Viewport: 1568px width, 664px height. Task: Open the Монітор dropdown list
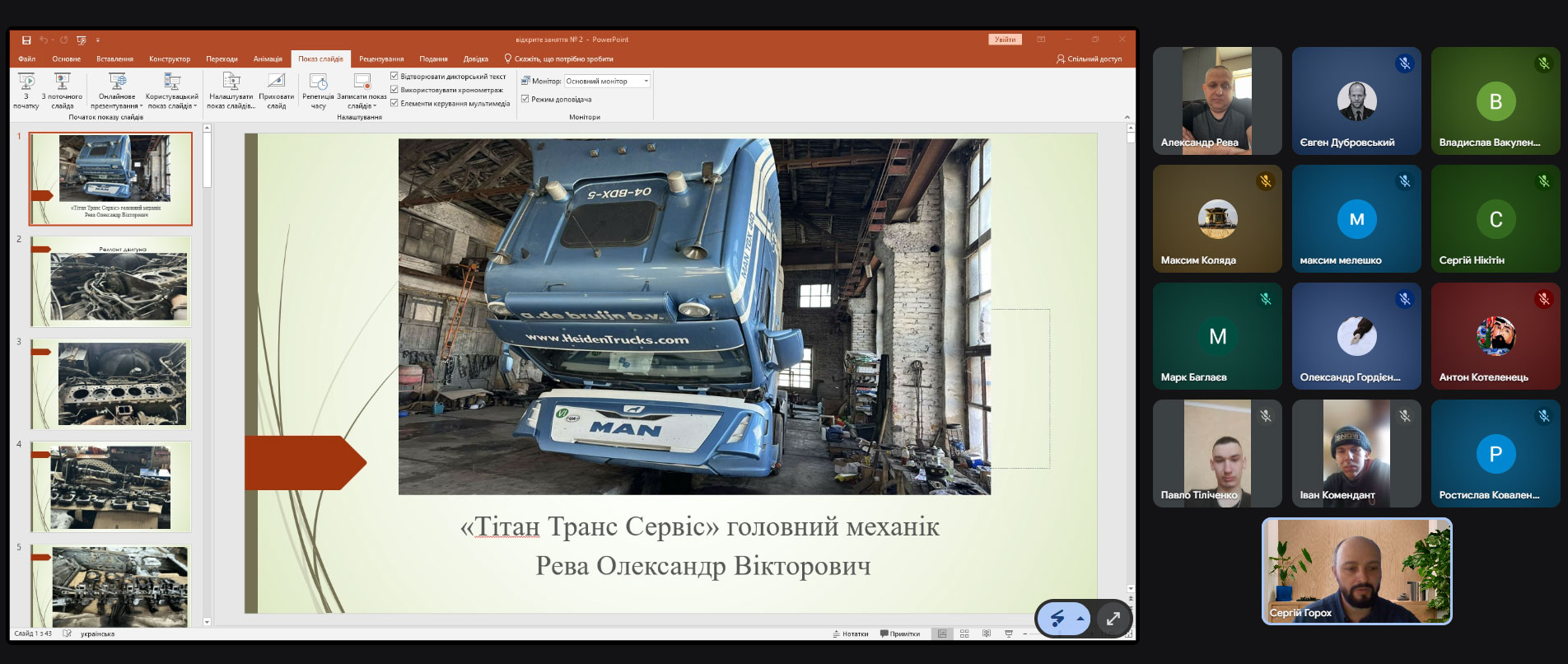tap(646, 81)
